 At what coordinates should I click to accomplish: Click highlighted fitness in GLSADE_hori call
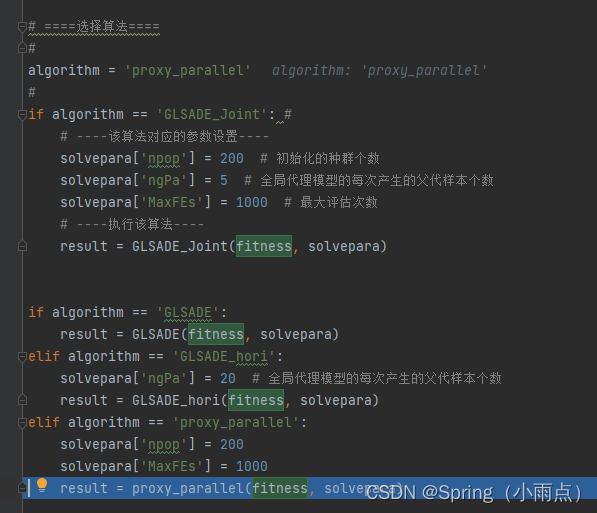pyautogui.click(x=256, y=400)
